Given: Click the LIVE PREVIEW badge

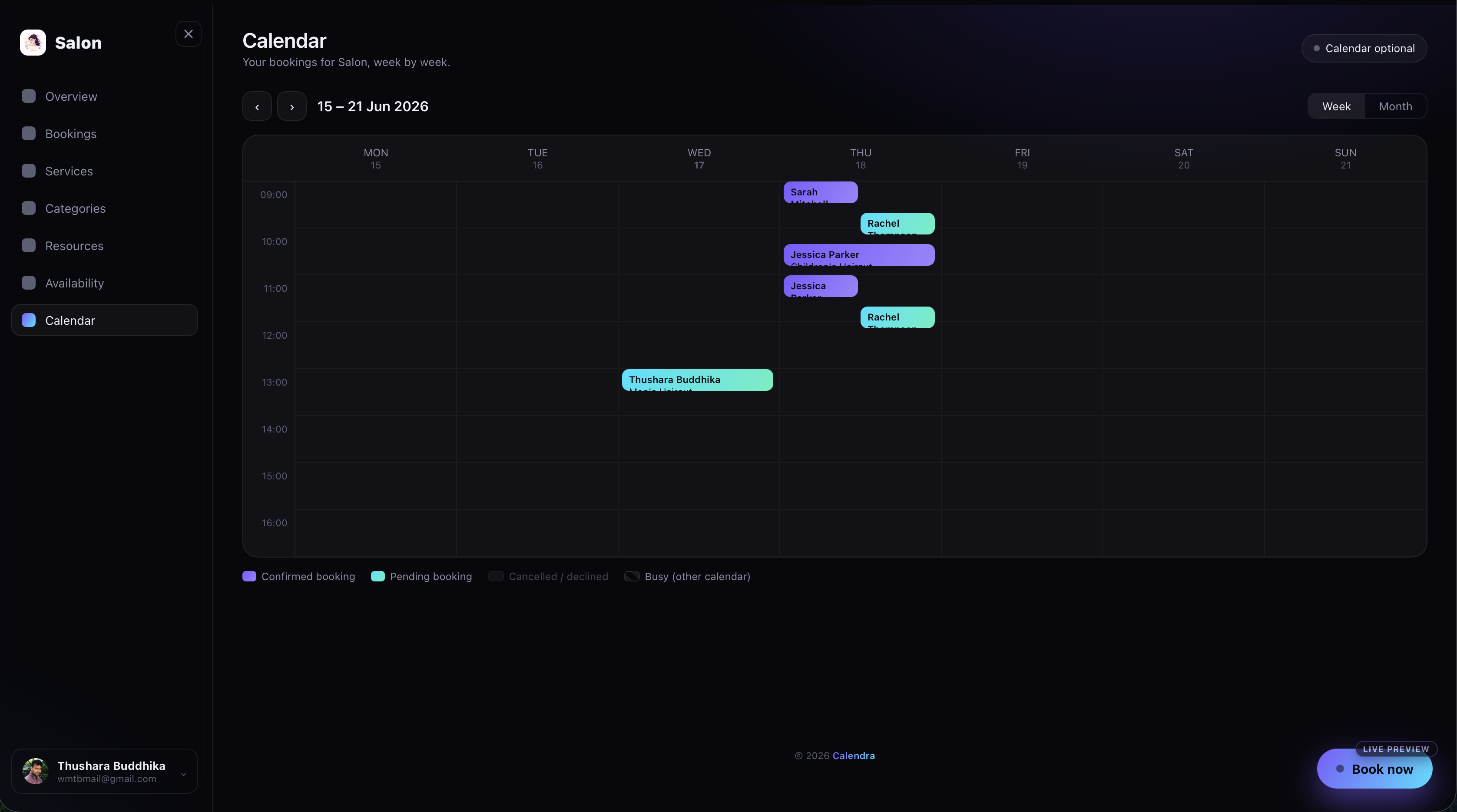Looking at the screenshot, I should pos(1396,749).
